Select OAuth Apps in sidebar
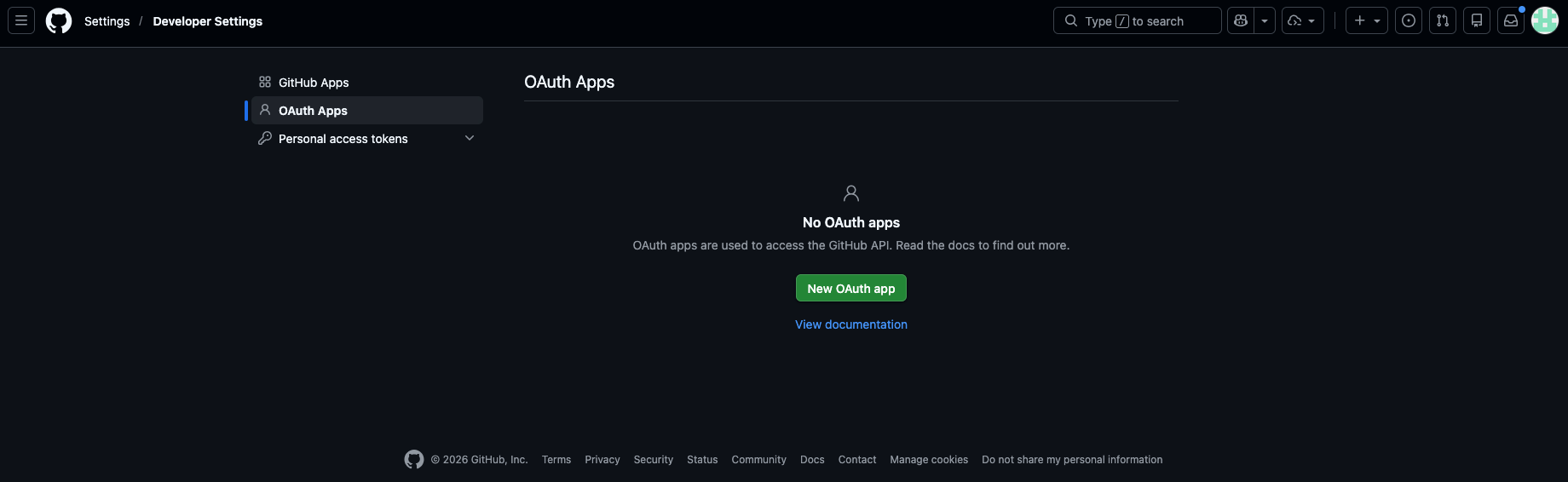This screenshot has height=482, width=1568. 367,111
